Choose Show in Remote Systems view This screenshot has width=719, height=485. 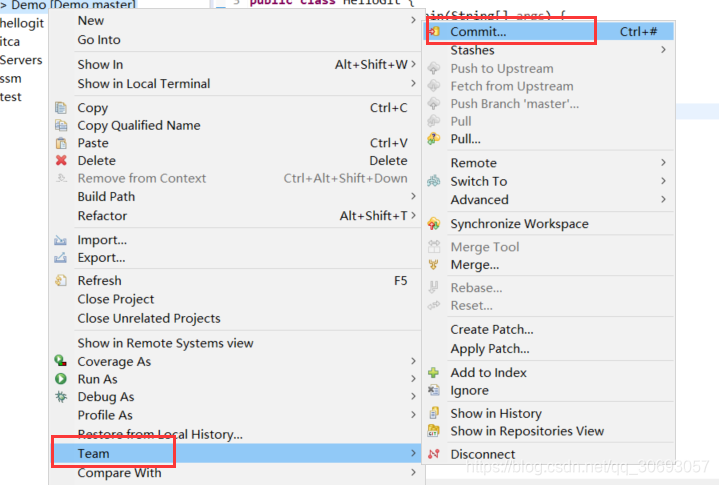click(166, 343)
